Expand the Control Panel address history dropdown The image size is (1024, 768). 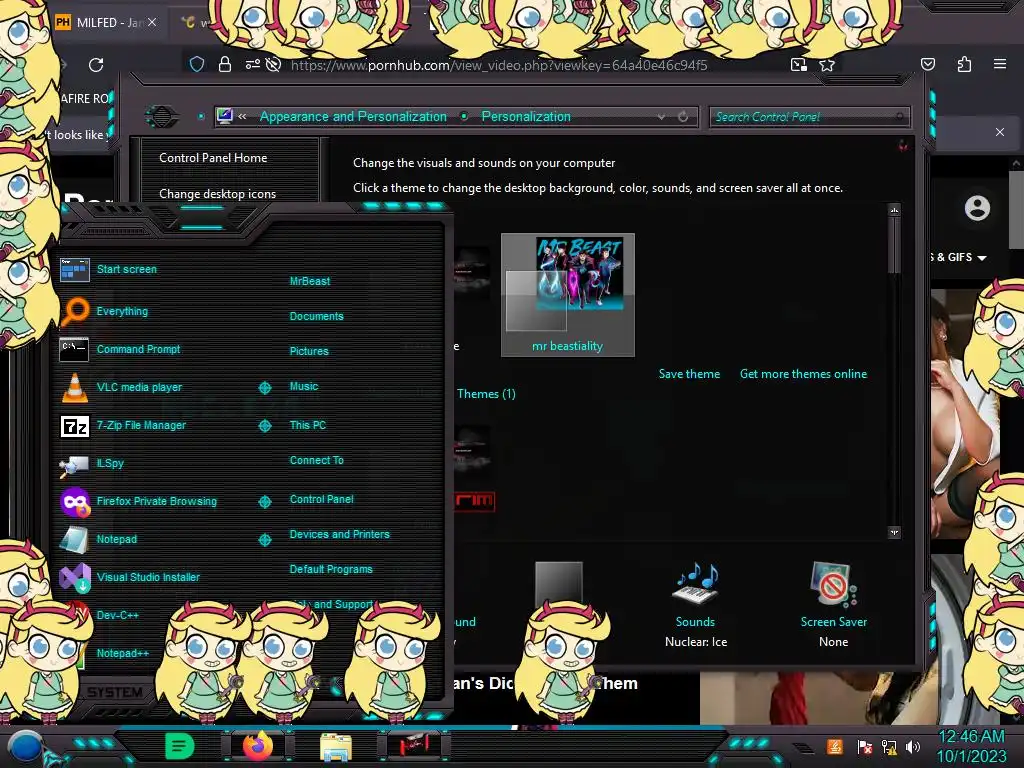point(662,117)
